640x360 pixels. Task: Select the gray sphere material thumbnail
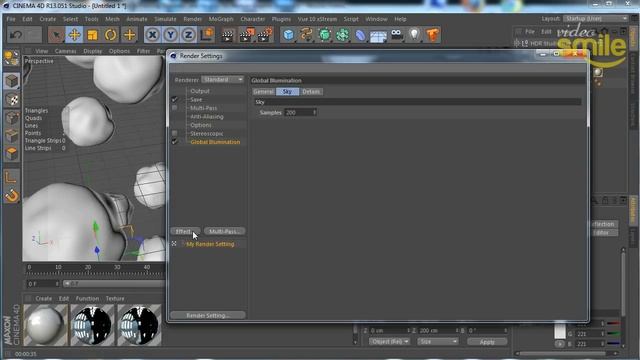click(45, 325)
